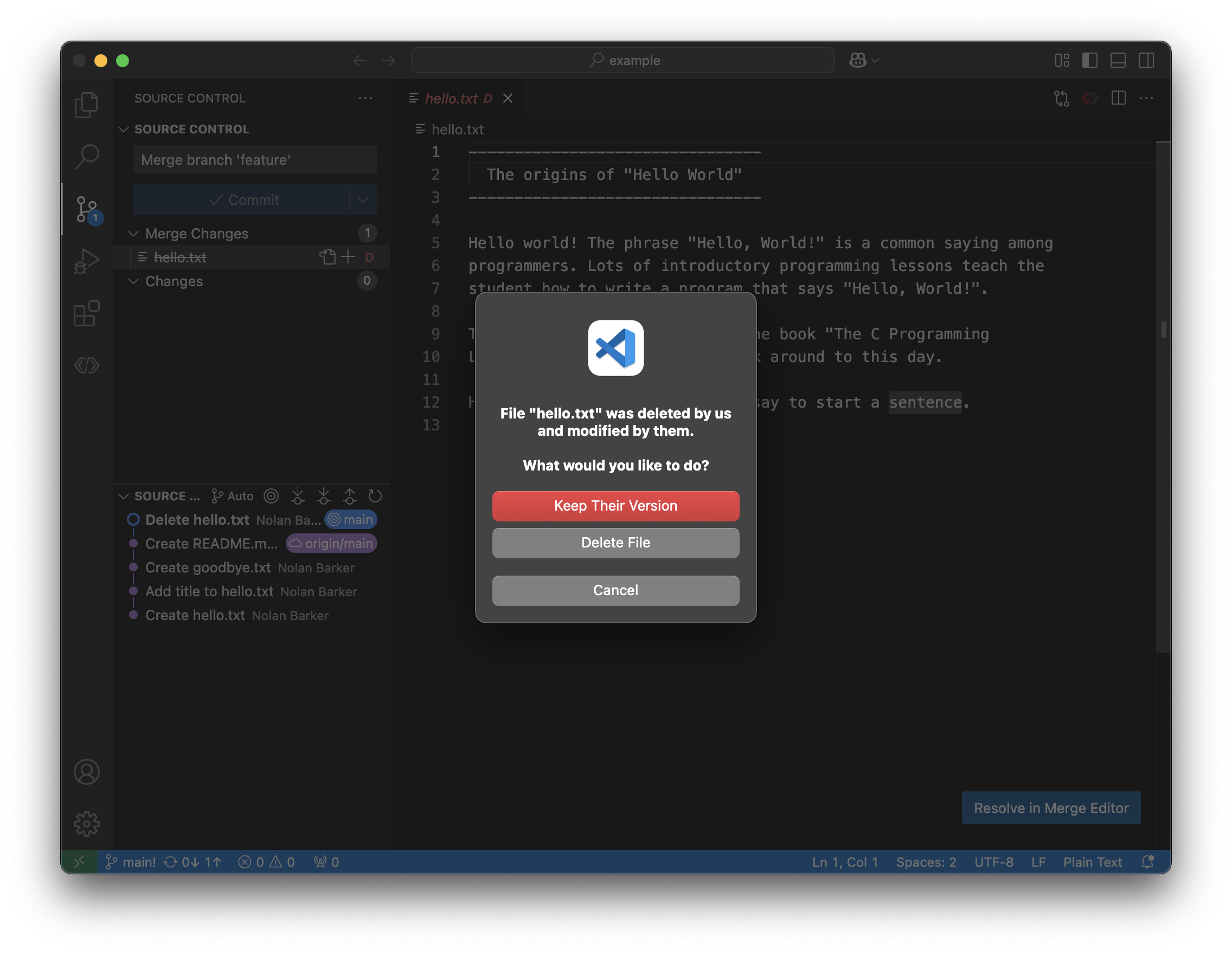This screenshot has height=954, width=1232.
Task: Collapse the Source Control section
Action: pyautogui.click(x=124, y=129)
